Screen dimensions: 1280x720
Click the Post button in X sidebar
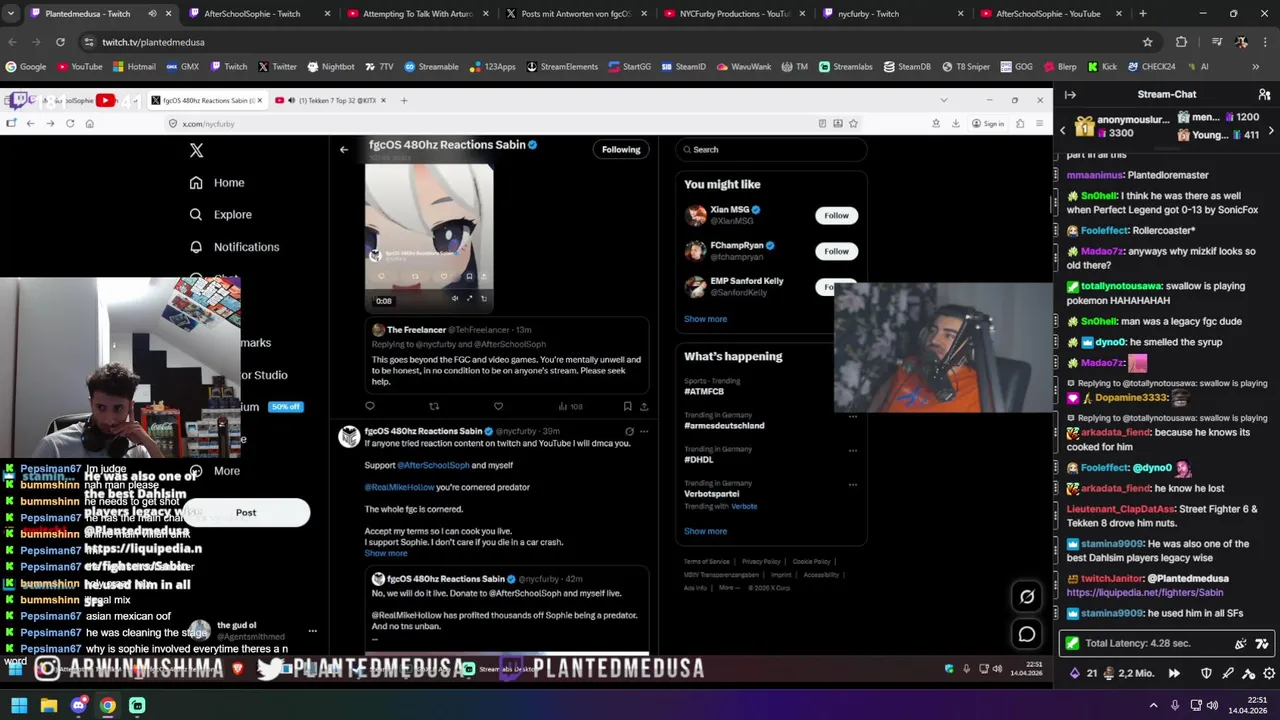click(246, 512)
